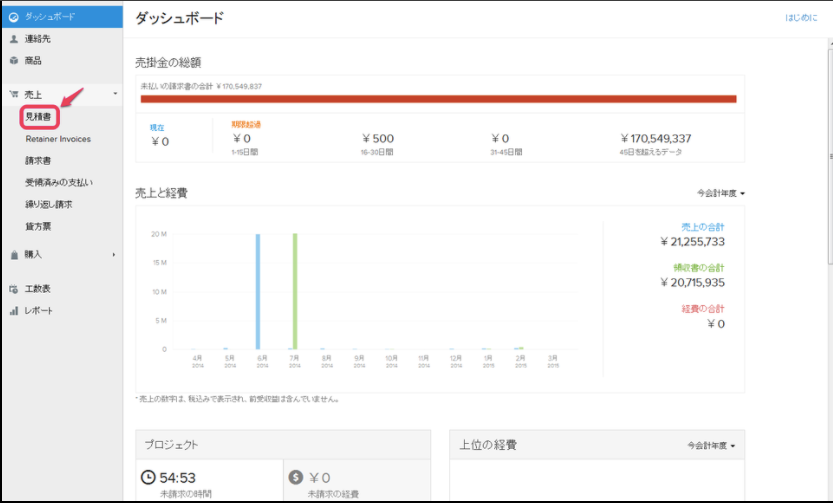Select 受領済みの支払い in sidebar
The image size is (833, 503).
tap(59, 183)
